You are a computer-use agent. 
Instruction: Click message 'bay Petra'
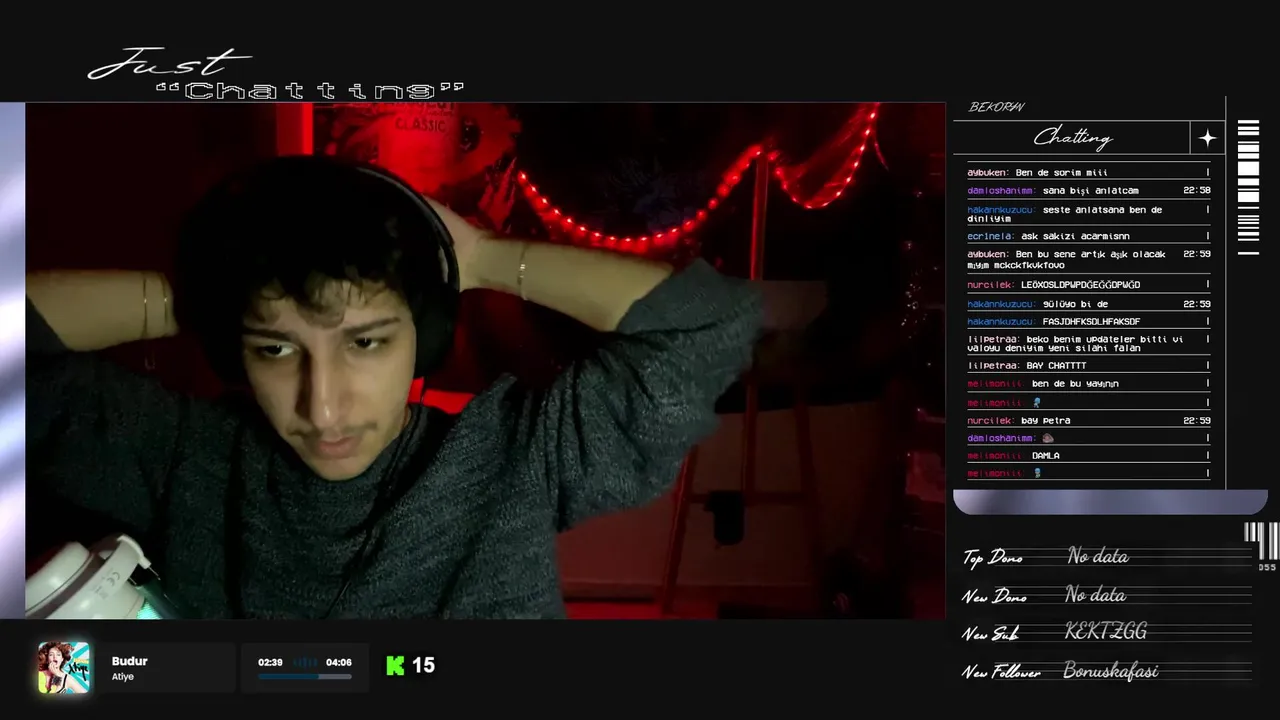pyautogui.click(x=1045, y=421)
